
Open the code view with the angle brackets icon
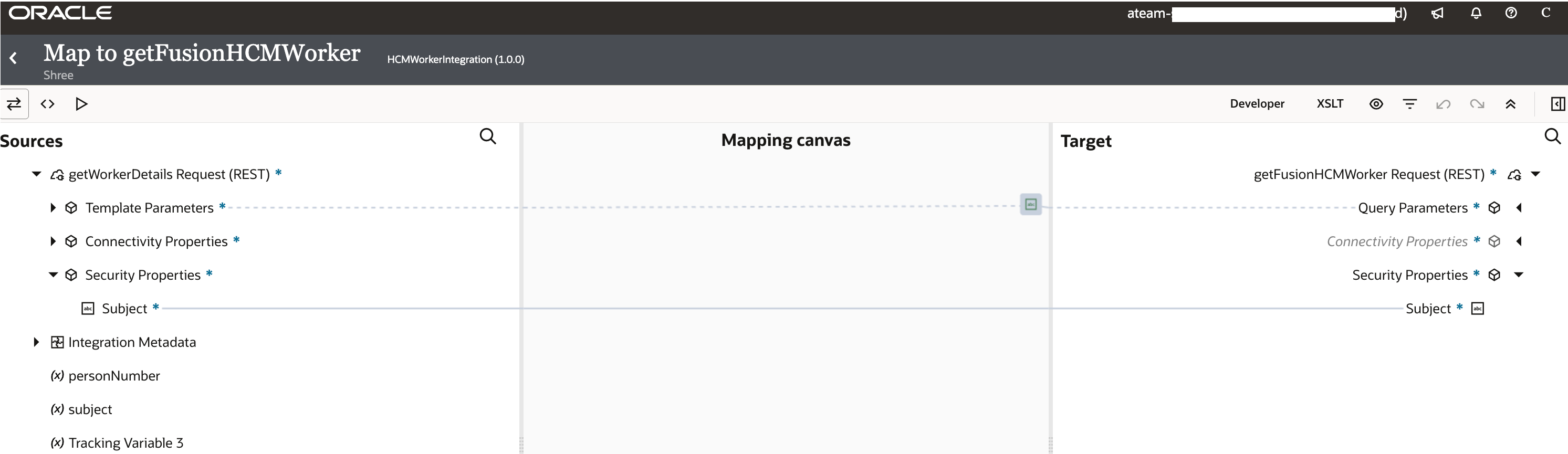point(47,103)
